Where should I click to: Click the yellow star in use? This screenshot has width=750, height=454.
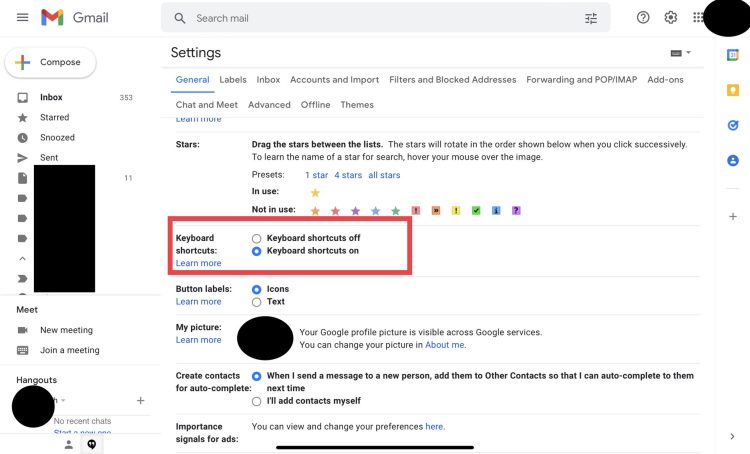(315, 193)
